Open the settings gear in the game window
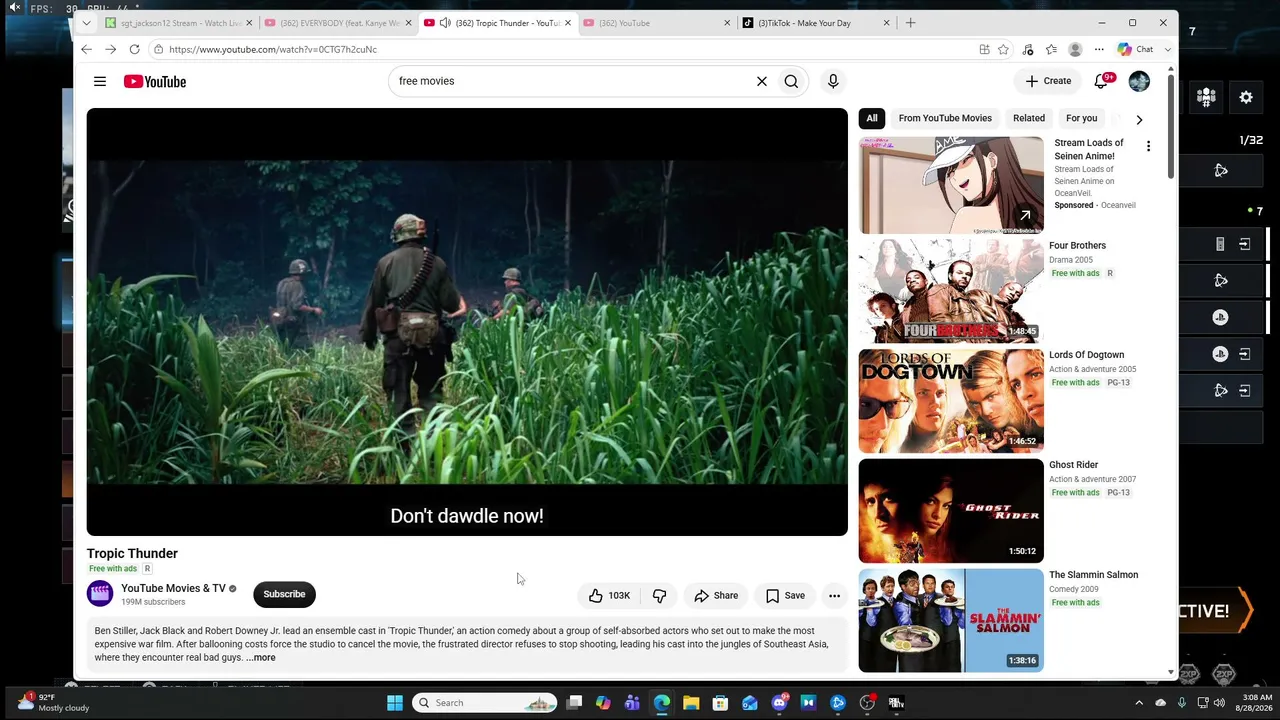The height and width of the screenshot is (720, 1280). [x=1246, y=97]
